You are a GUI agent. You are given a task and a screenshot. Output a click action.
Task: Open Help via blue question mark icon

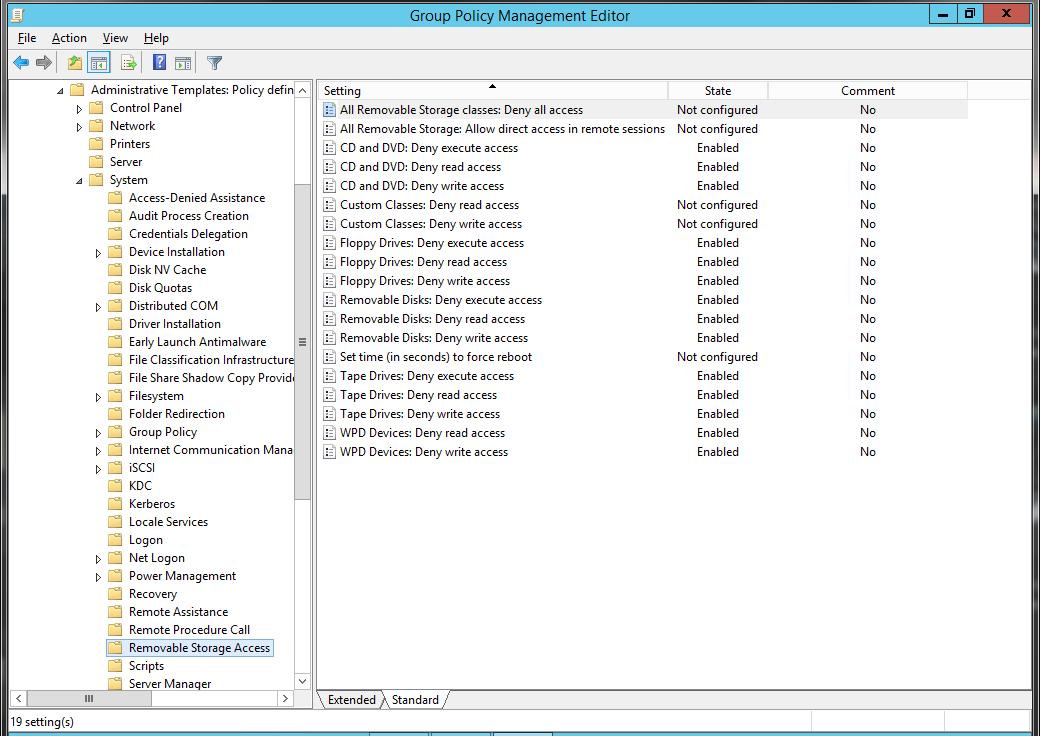159,63
